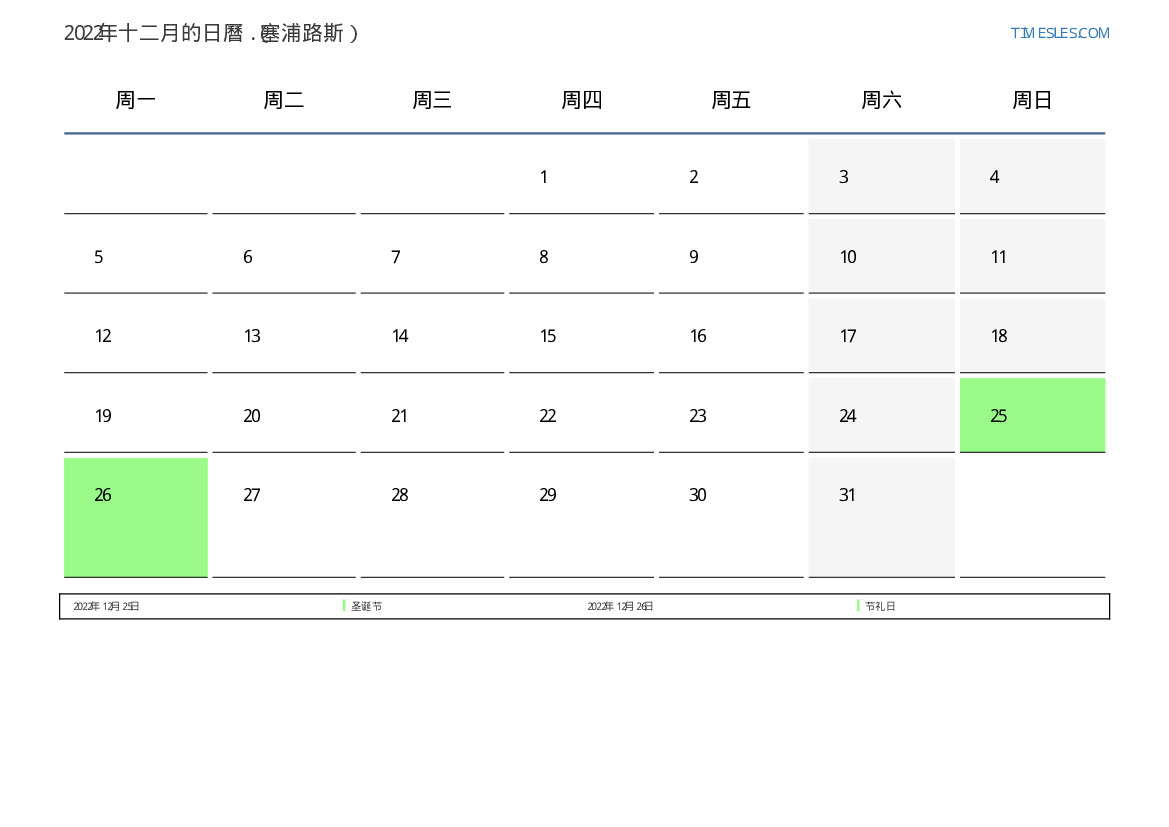
Task: Click the calendar title for December 2022
Action: tap(211, 33)
